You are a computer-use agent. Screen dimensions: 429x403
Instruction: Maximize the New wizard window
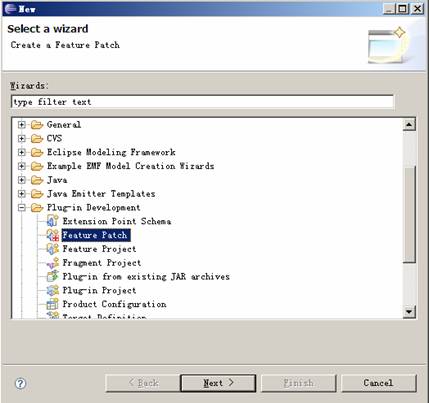coord(403,9)
